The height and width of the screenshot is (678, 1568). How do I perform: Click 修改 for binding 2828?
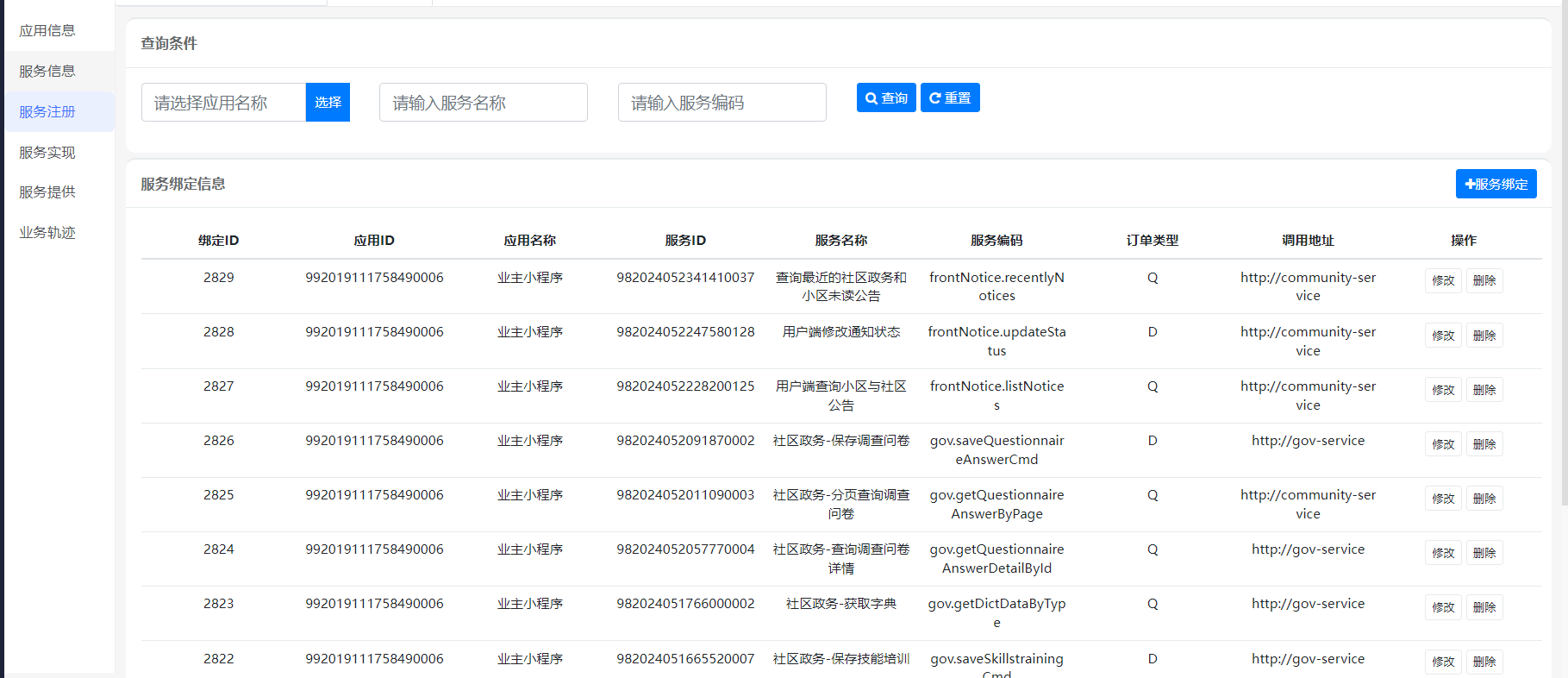1443,335
